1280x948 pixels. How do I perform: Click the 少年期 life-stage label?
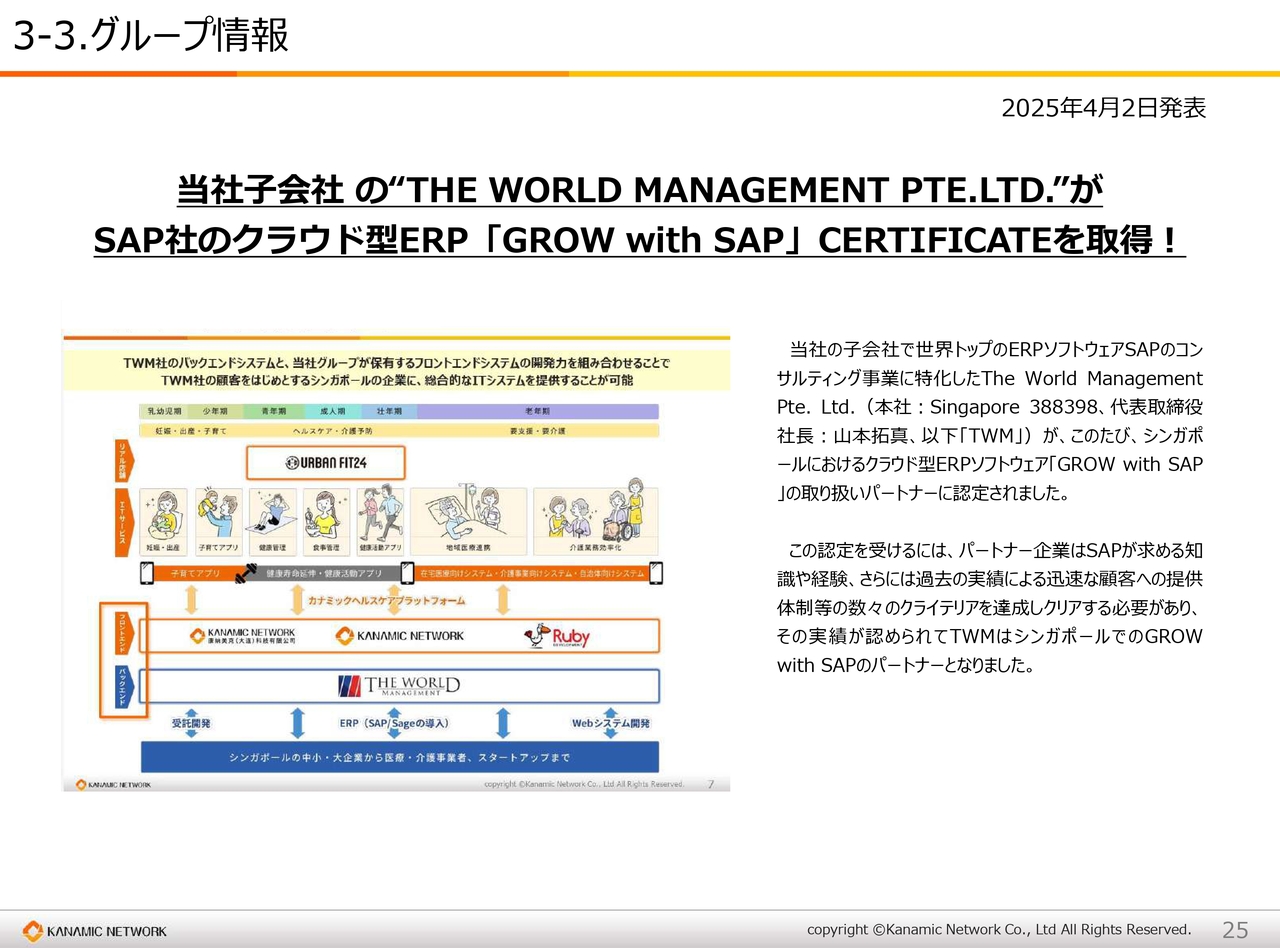[216, 411]
